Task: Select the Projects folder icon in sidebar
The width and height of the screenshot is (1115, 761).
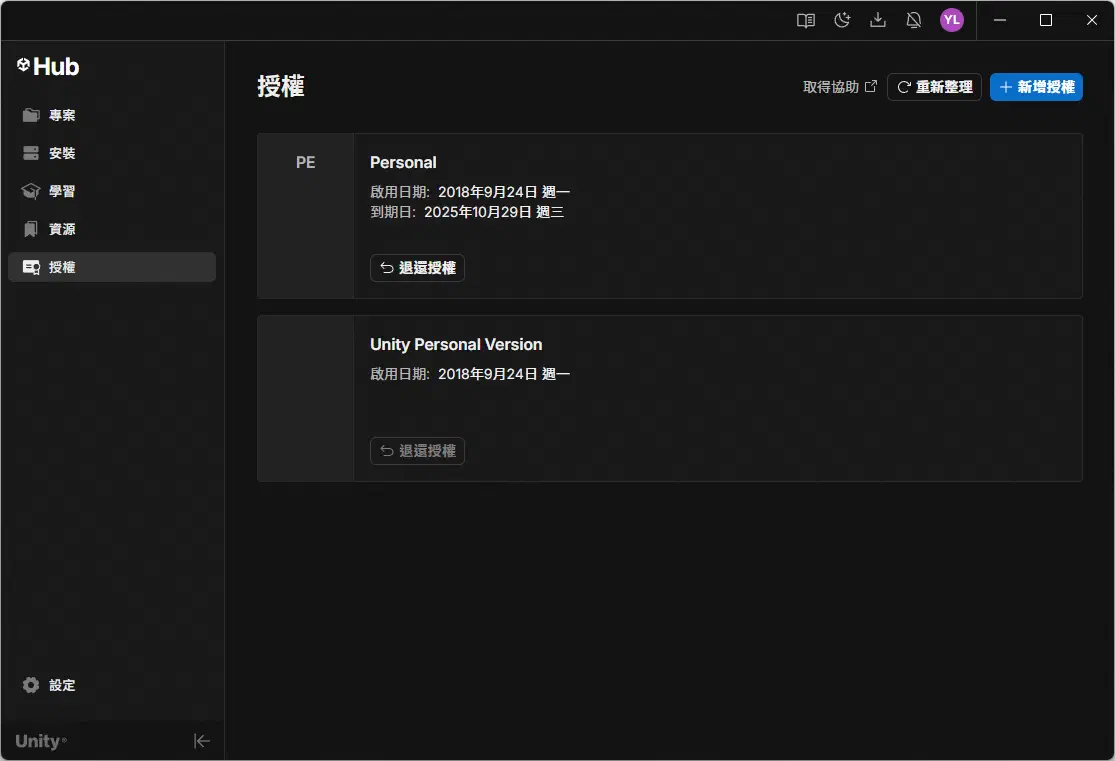Action: [x=31, y=114]
